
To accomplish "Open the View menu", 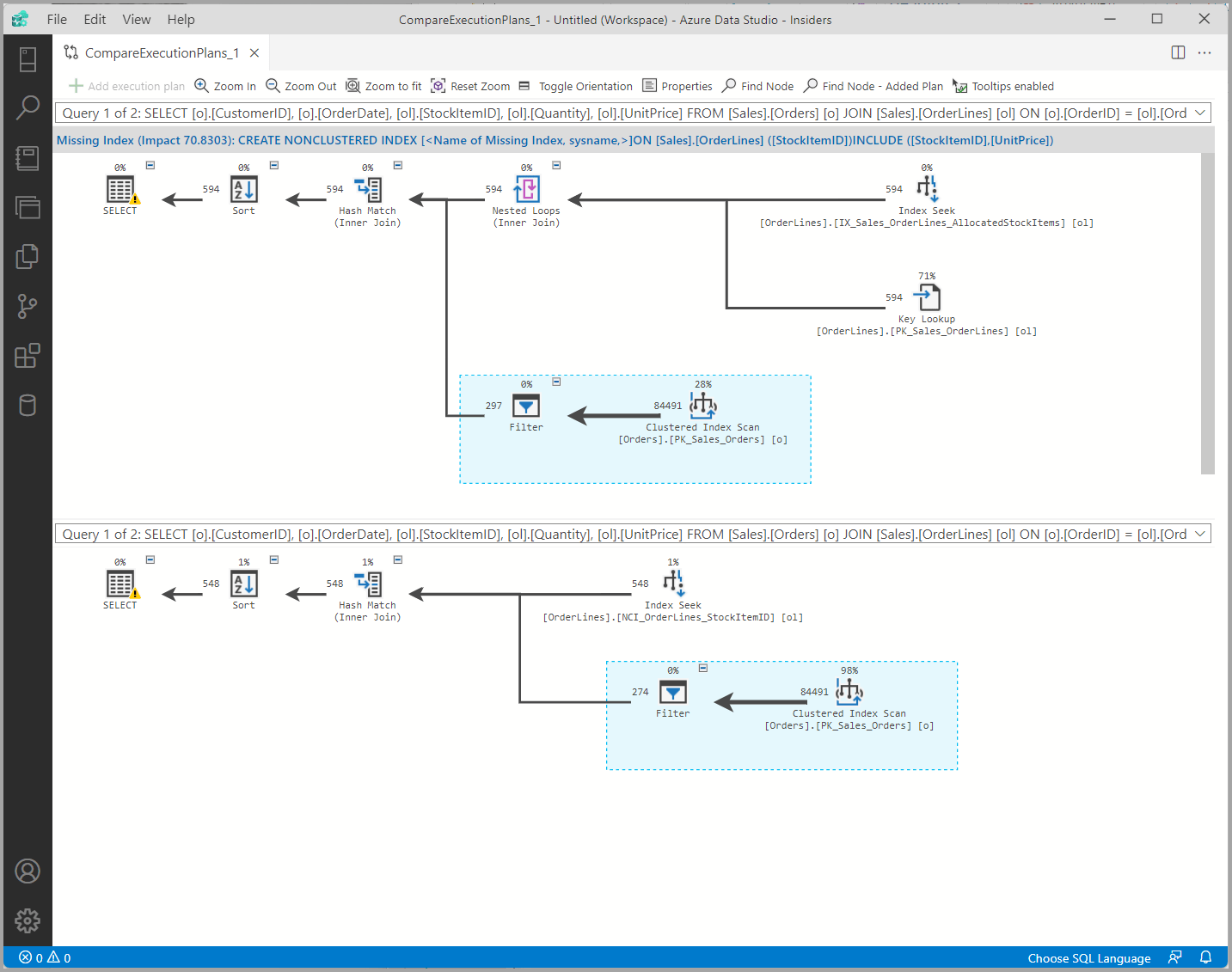I will [136, 19].
